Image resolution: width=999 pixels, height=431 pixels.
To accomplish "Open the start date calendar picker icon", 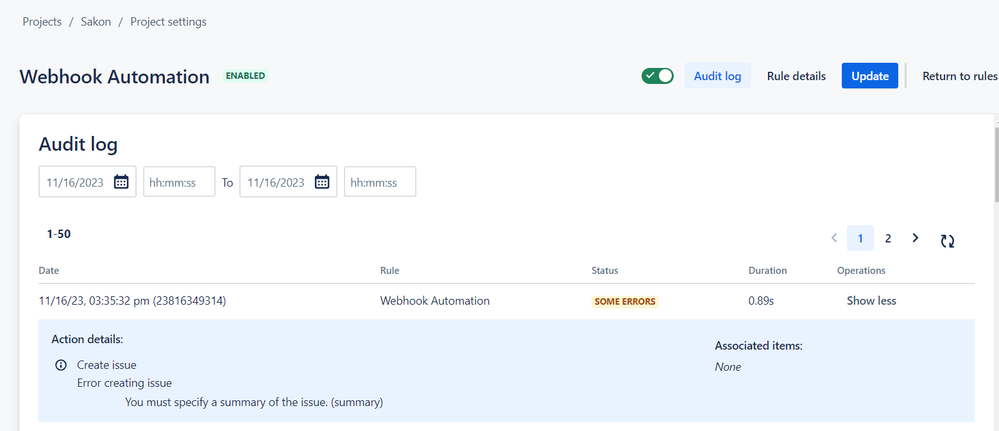I will click(x=121, y=182).
